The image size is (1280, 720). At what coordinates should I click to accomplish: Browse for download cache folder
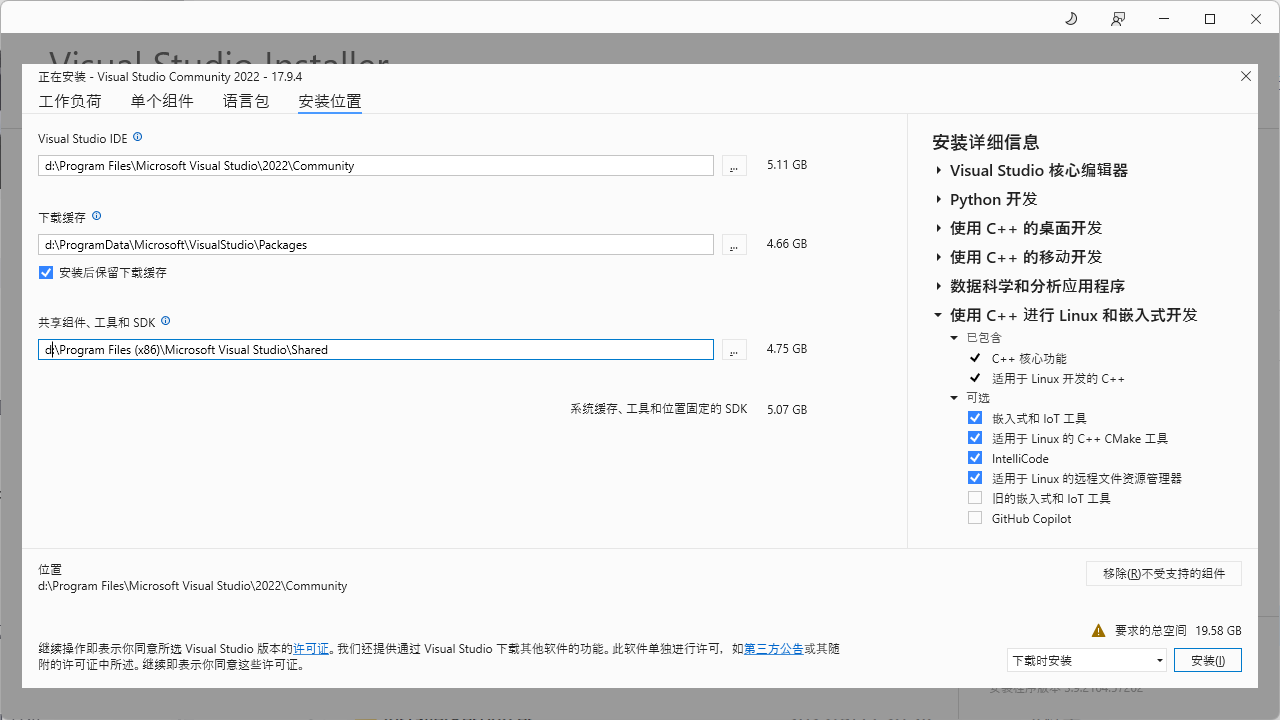(x=734, y=245)
